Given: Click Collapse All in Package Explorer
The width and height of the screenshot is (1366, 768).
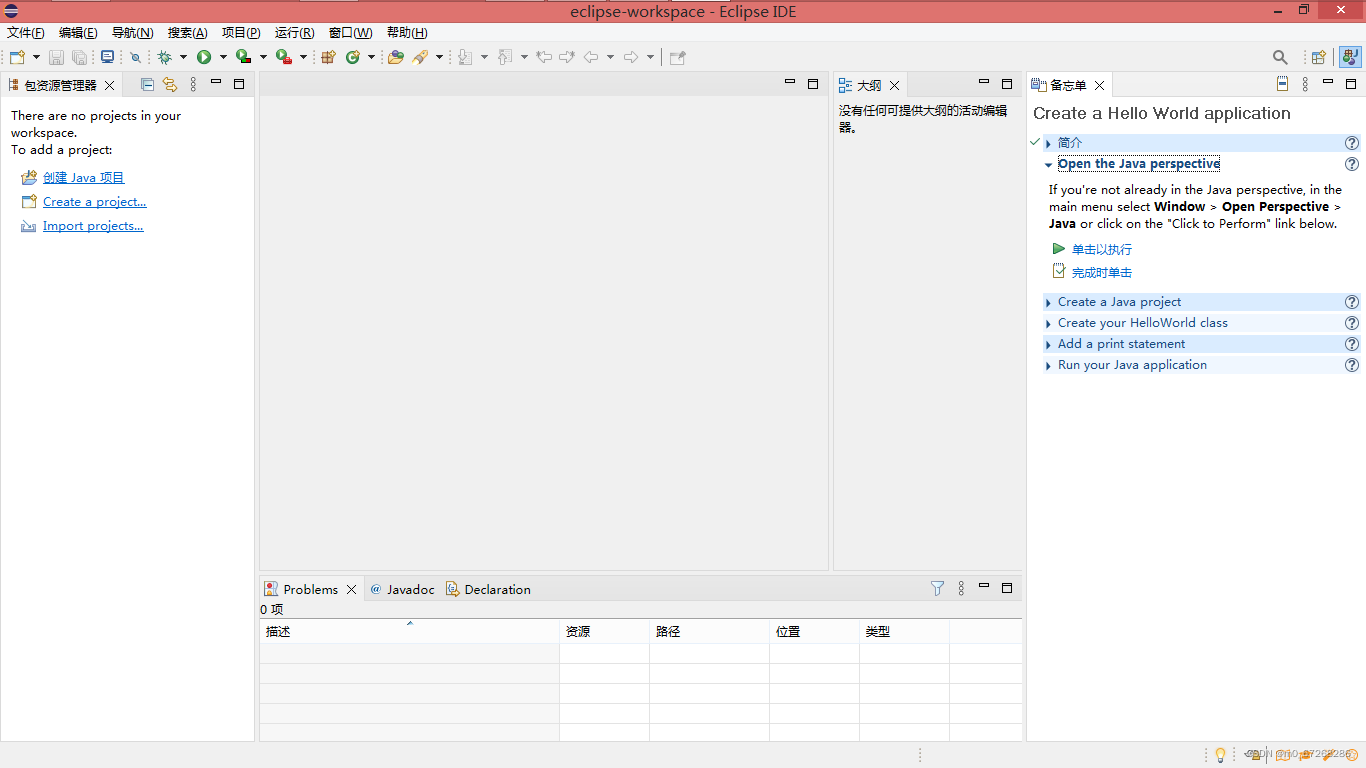Looking at the screenshot, I should [x=147, y=85].
